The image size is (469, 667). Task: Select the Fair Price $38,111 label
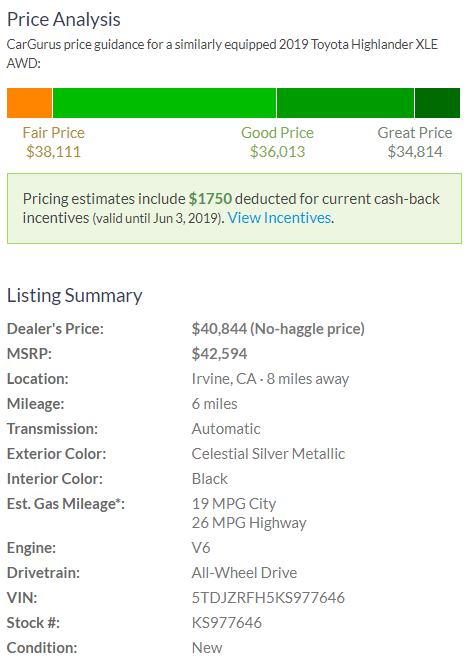point(54,142)
